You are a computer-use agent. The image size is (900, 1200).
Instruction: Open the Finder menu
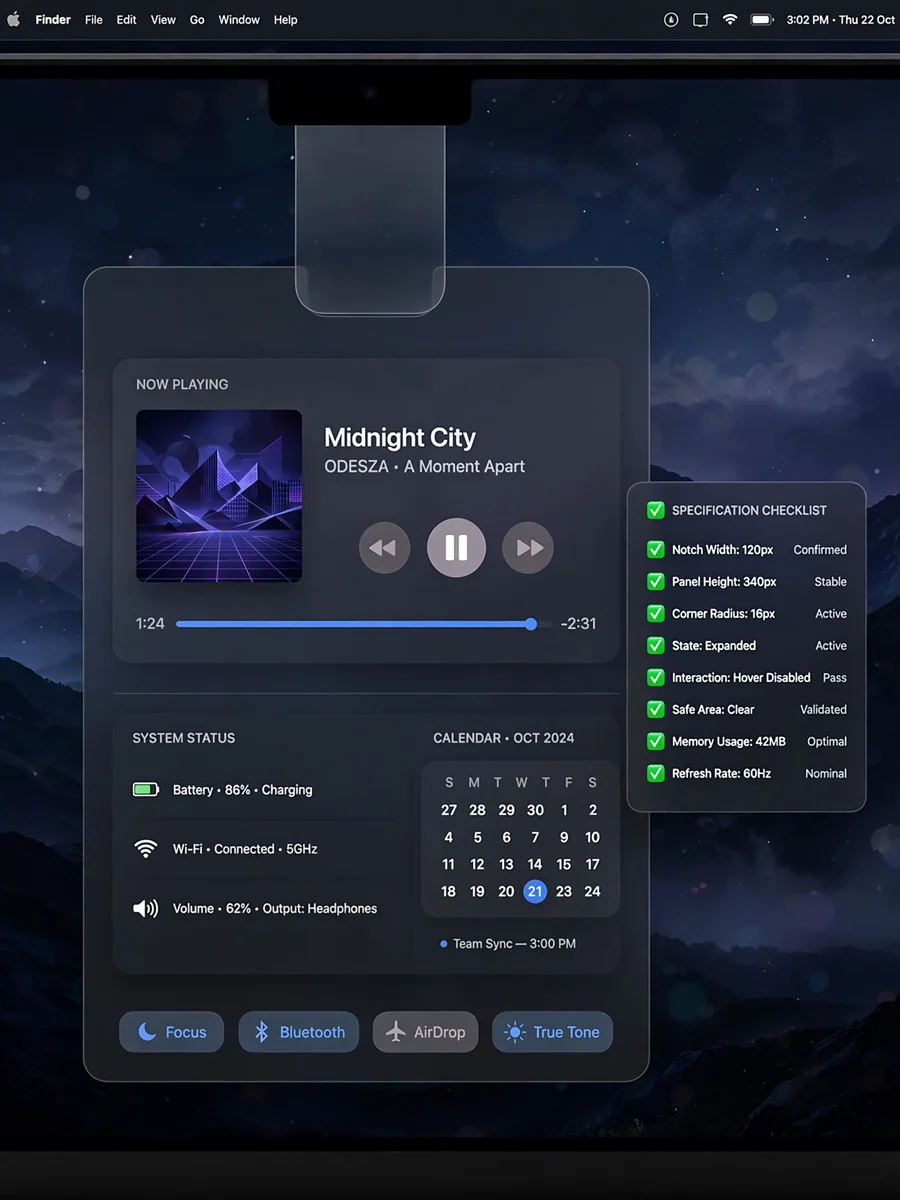(53, 20)
